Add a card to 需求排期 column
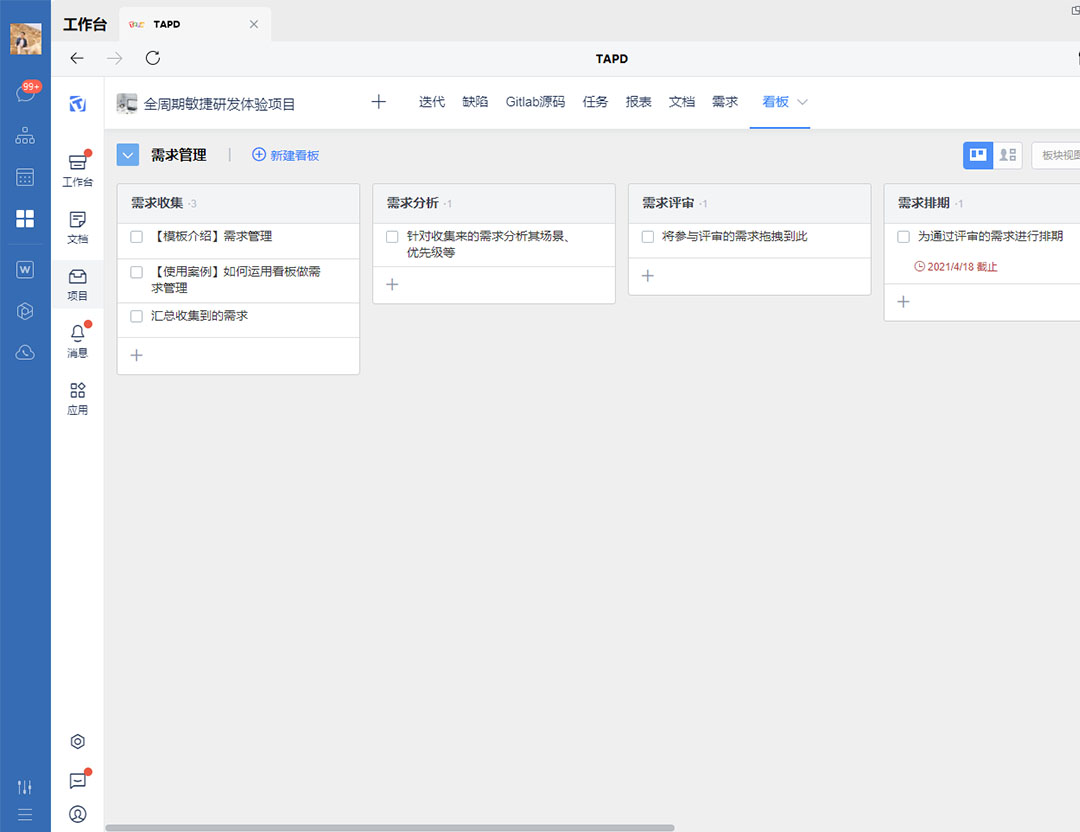Image resolution: width=1080 pixels, height=832 pixels. [903, 302]
